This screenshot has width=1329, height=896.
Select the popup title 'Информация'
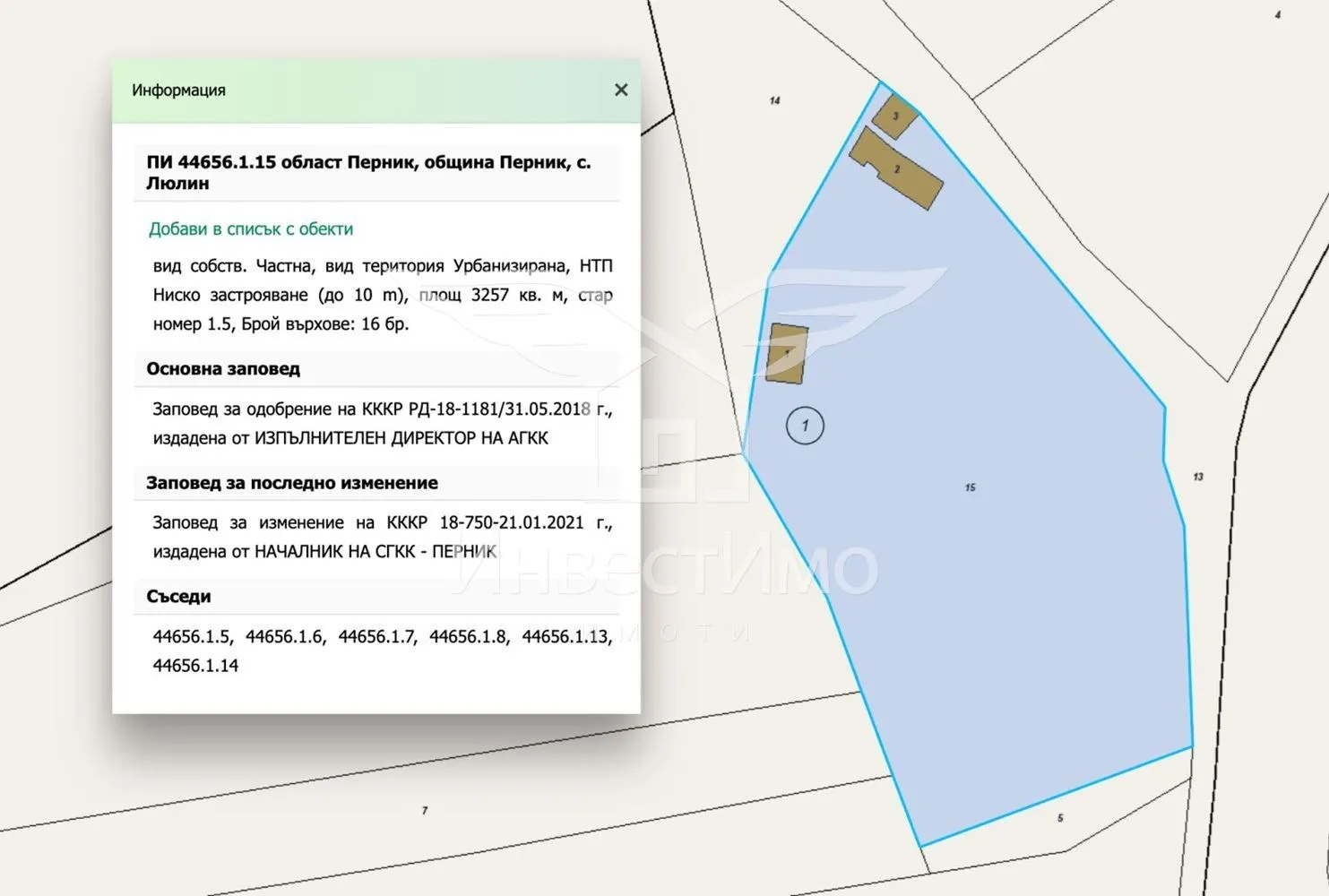coord(178,90)
